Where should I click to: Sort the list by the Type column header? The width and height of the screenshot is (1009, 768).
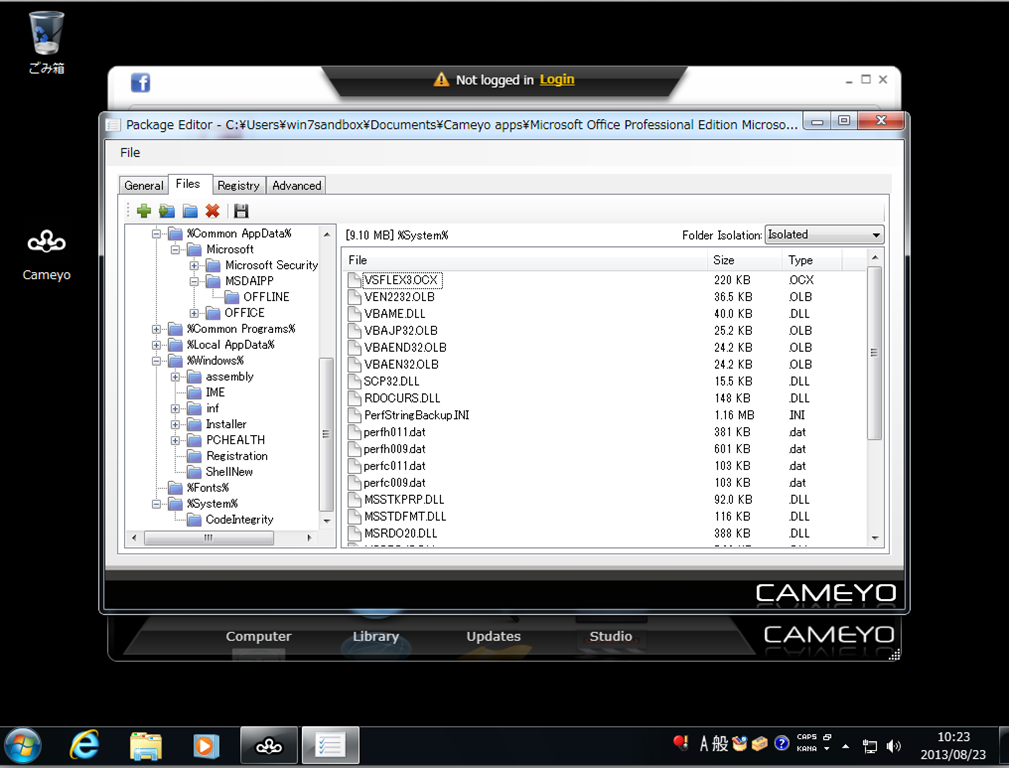pos(811,260)
